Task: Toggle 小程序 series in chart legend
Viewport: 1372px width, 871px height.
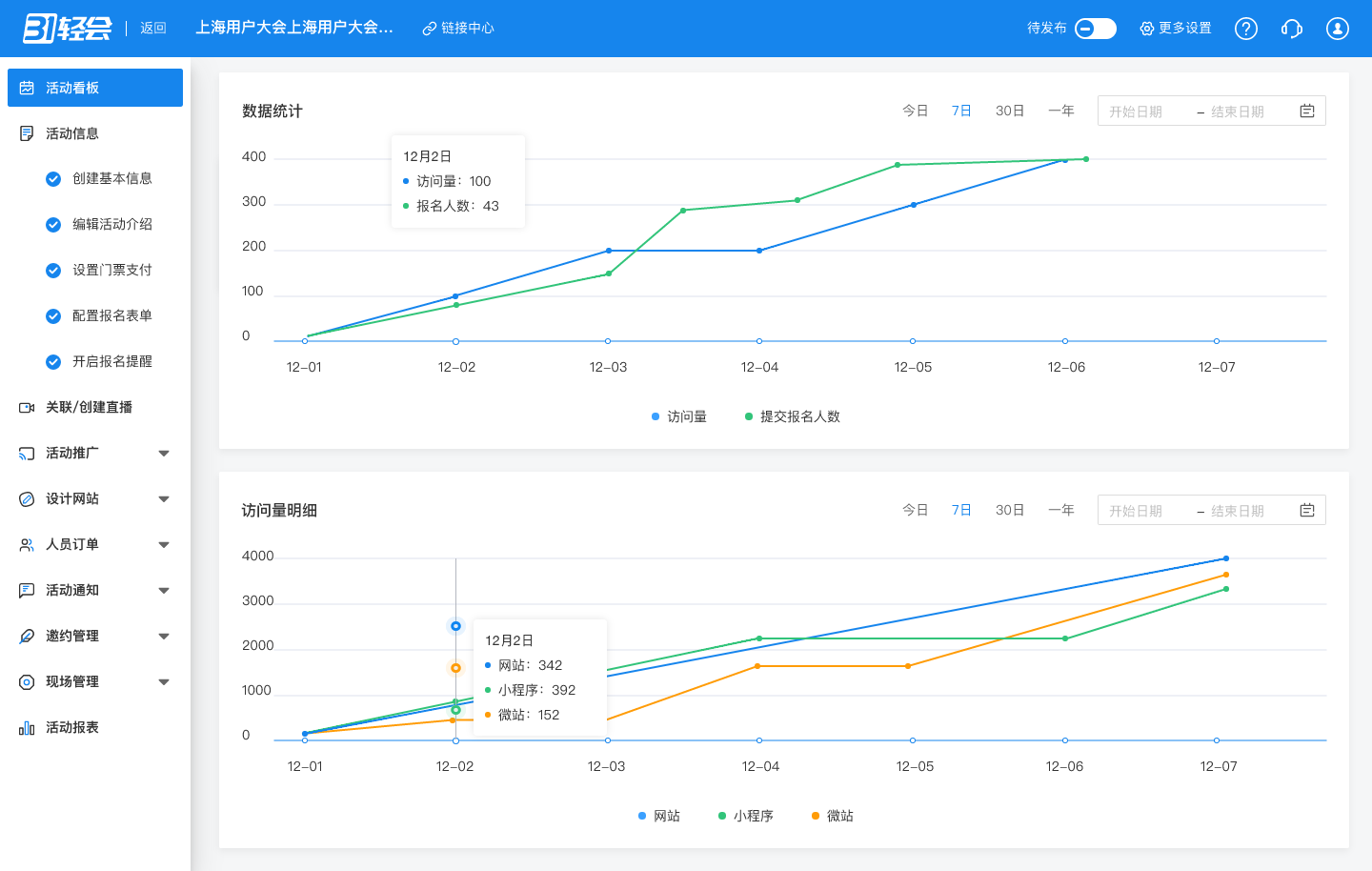Action: pyautogui.click(x=746, y=816)
